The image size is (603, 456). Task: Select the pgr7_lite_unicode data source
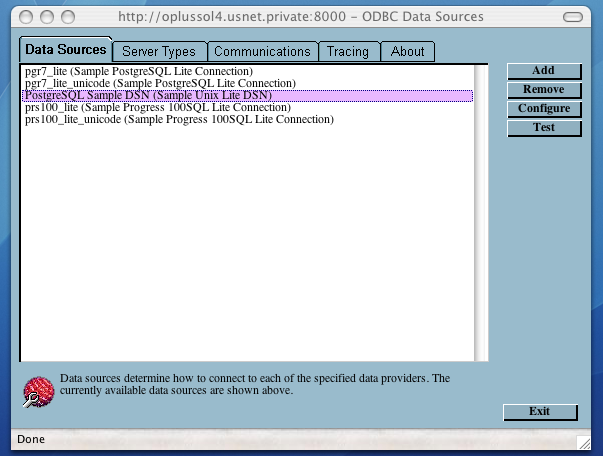coord(159,84)
